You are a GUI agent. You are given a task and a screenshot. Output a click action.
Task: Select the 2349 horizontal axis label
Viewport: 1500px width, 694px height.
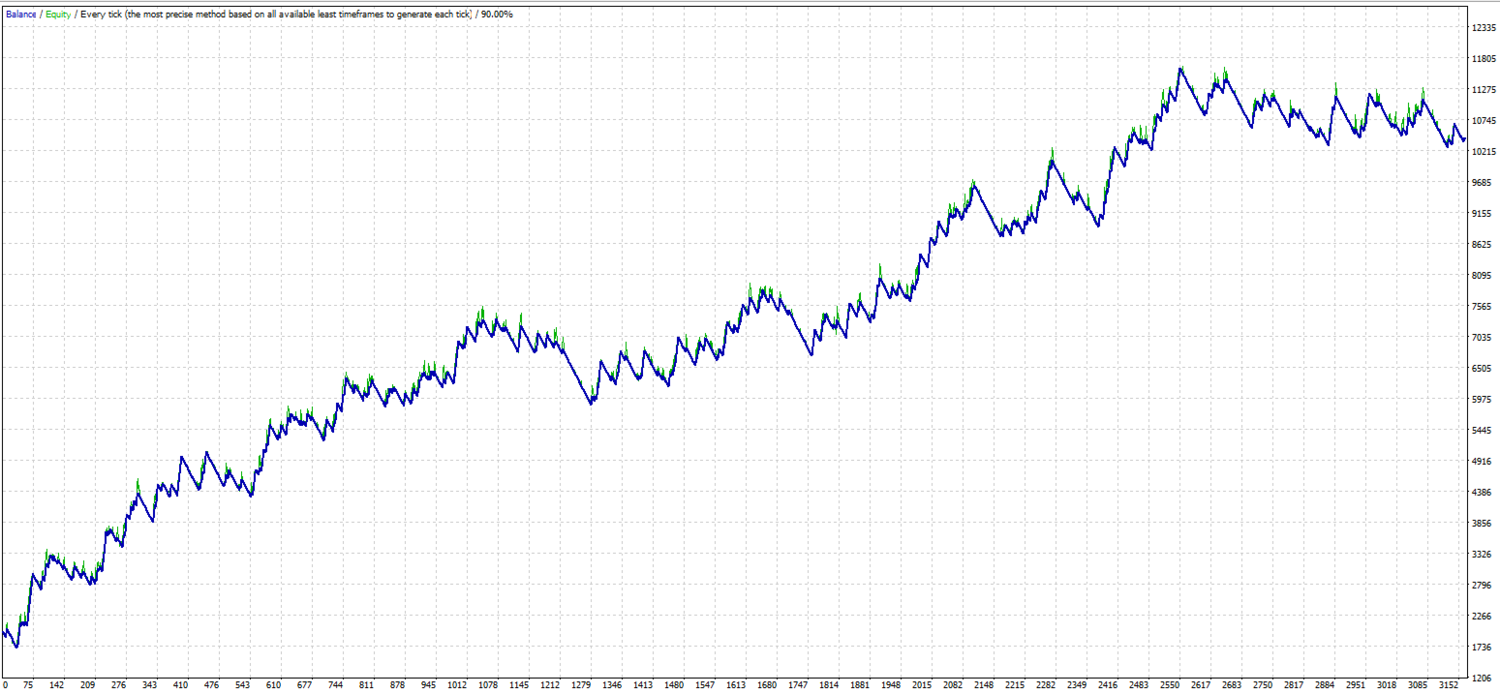pos(1076,686)
